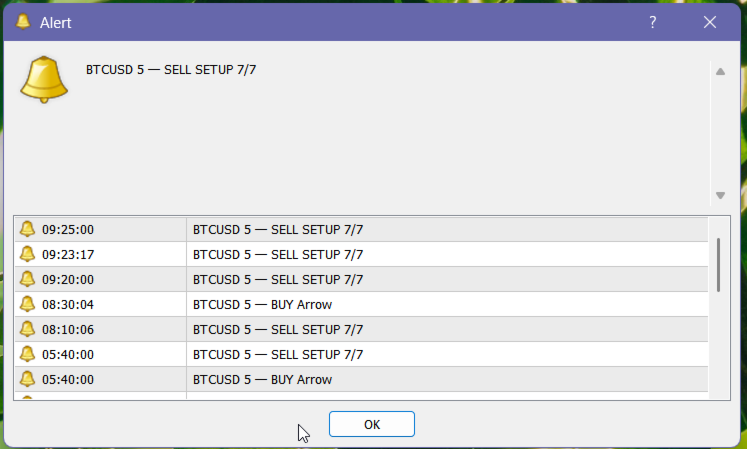Click the 08:10:06 timestamp cell

click(x=68, y=329)
